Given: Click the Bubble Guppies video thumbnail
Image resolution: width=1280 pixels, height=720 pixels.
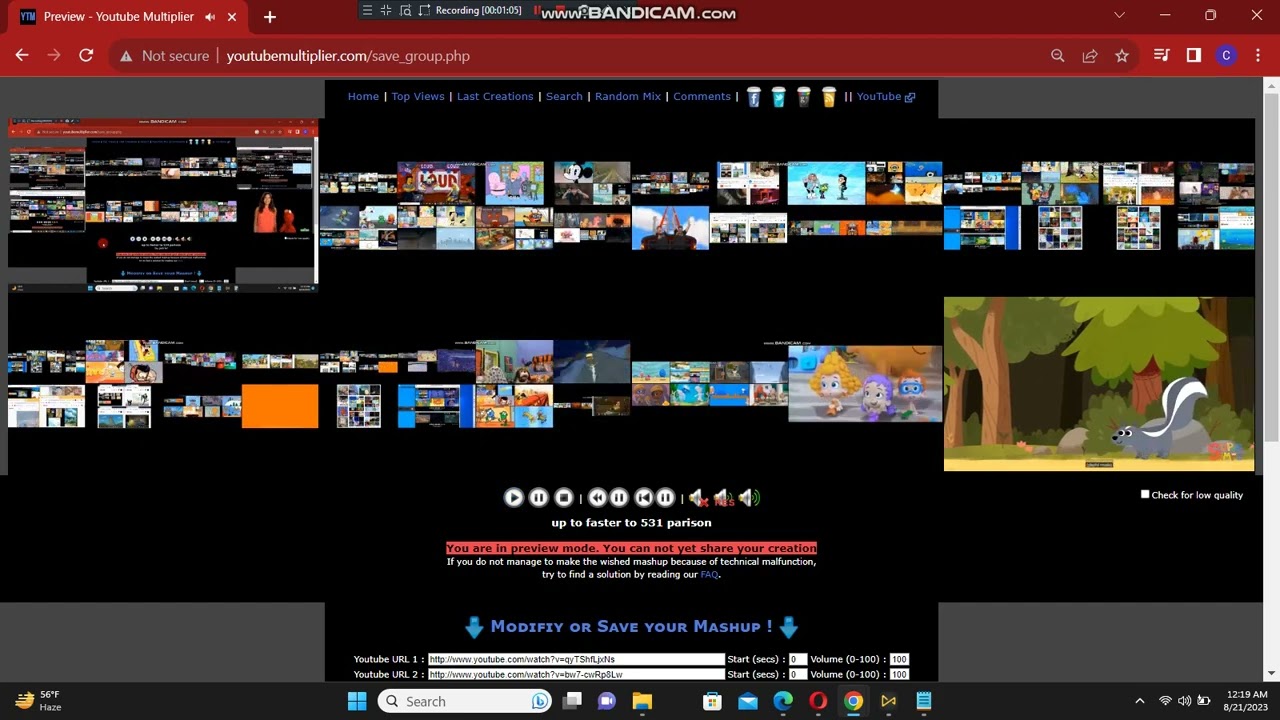Looking at the screenshot, I should (x=865, y=384).
